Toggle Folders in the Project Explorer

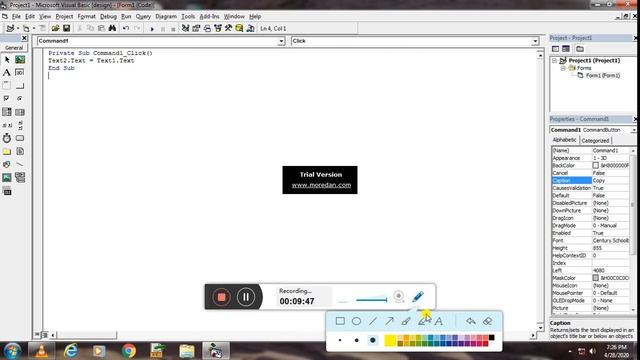pos(580,49)
